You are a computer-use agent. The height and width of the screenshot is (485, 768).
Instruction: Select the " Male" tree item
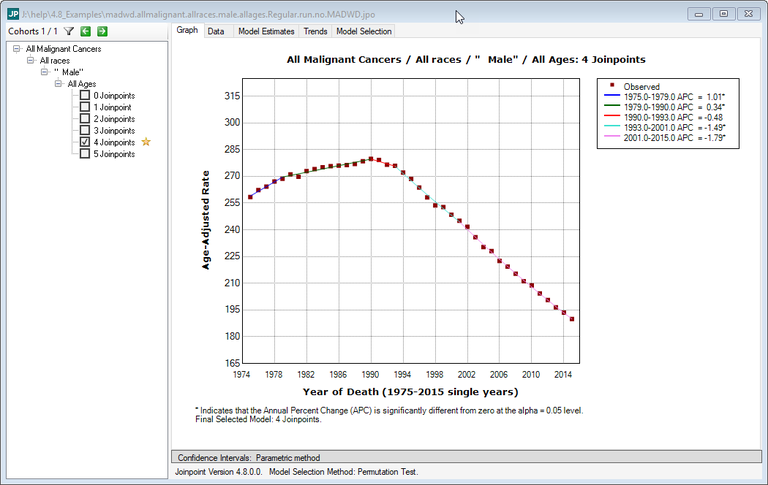click(68, 72)
